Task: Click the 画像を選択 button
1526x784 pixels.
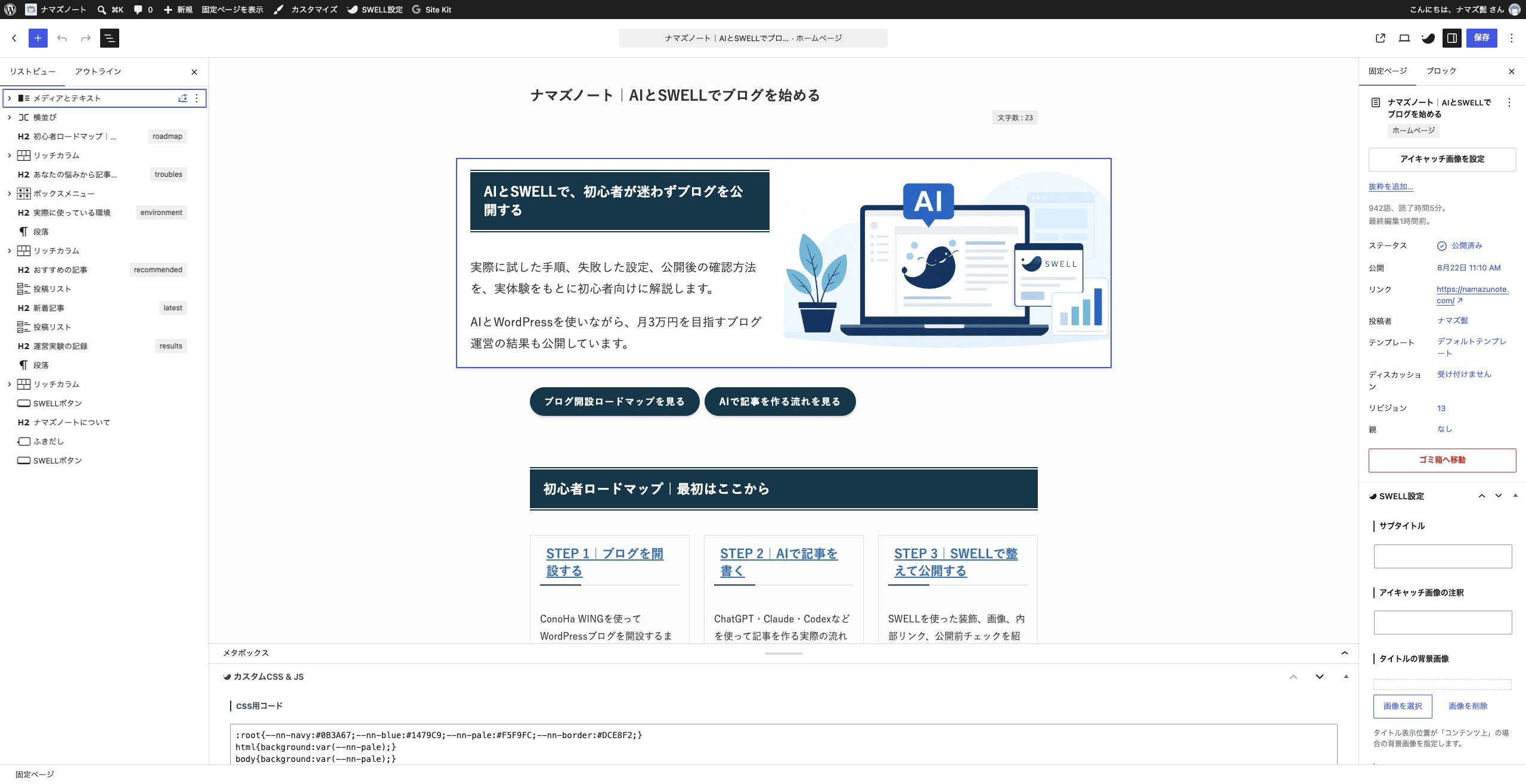Action: tap(1403, 706)
